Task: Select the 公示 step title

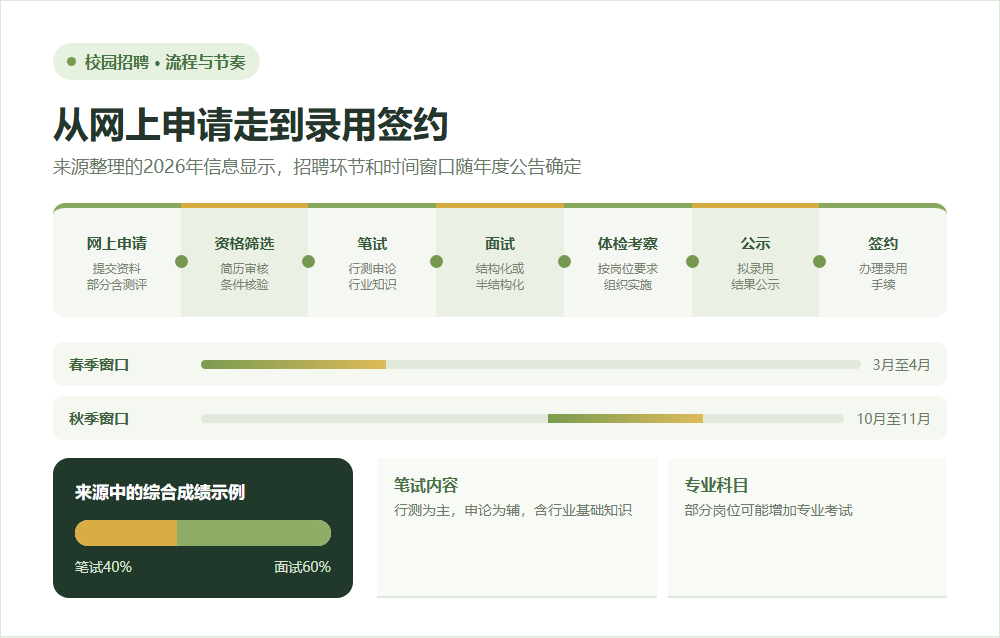Action: pos(755,244)
